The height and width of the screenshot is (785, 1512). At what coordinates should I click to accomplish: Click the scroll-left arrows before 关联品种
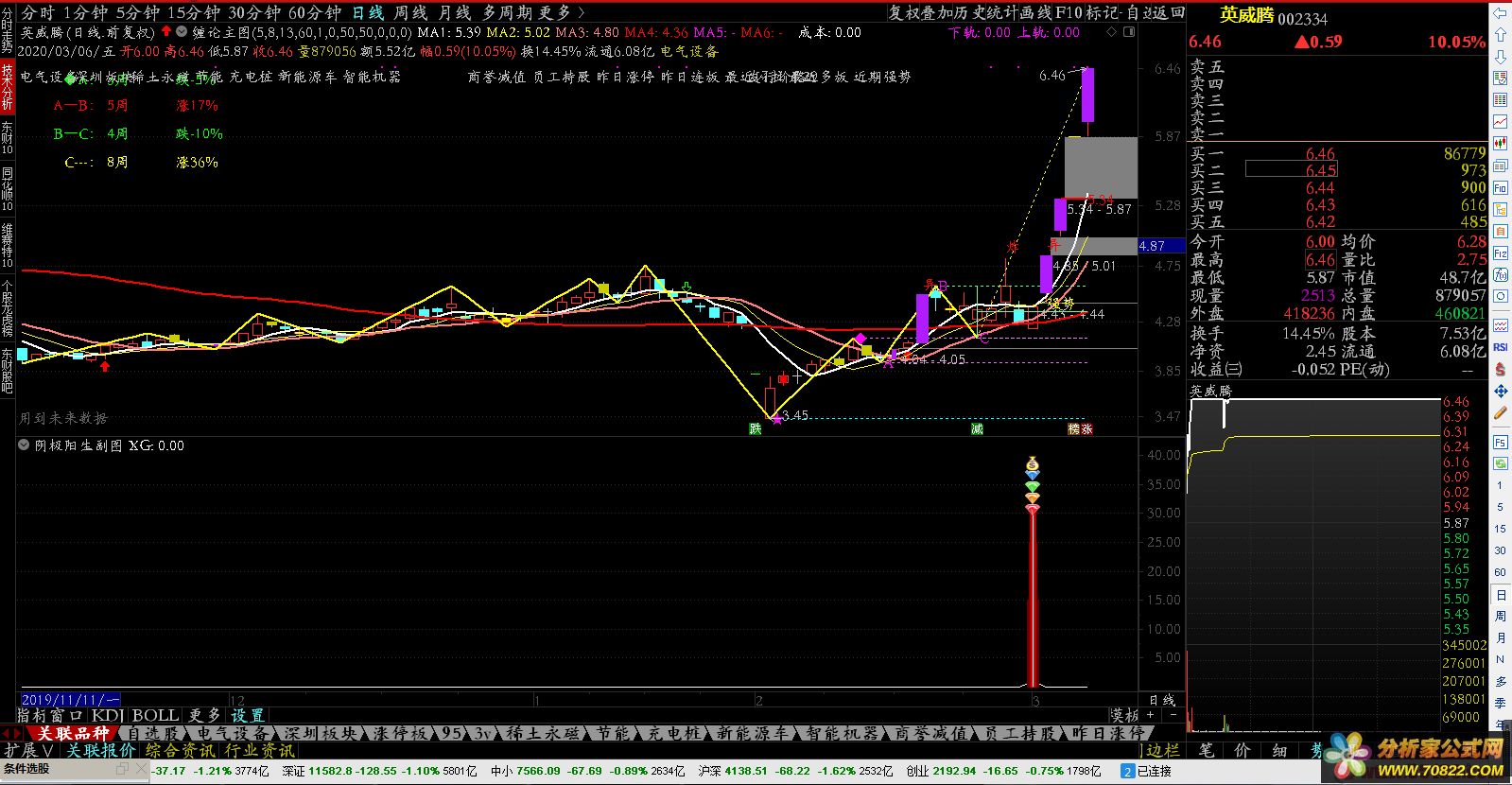pyautogui.click(x=12, y=733)
